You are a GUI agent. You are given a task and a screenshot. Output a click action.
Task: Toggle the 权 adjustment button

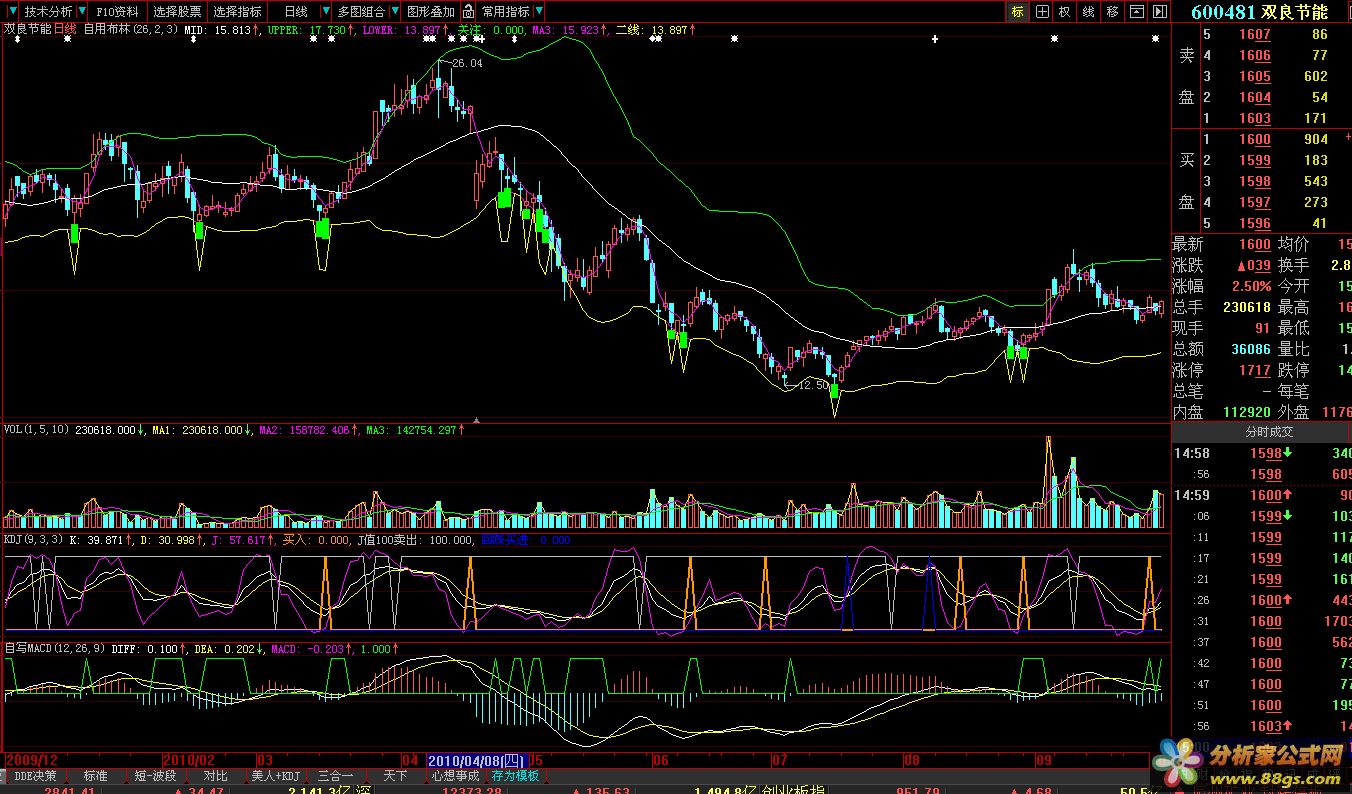coord(1065,11)
